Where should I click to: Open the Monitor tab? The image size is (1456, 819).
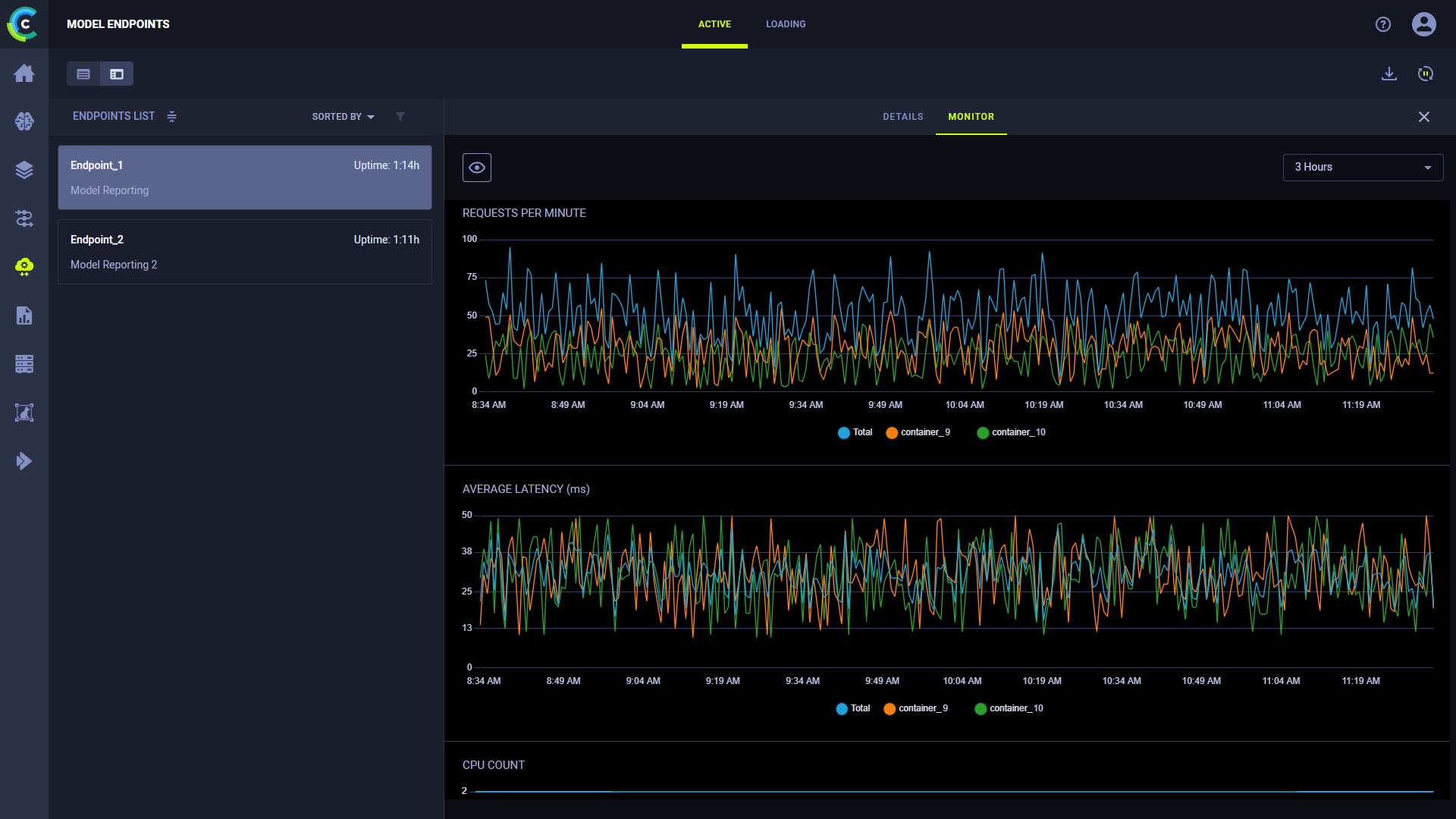tap(971, 117)
